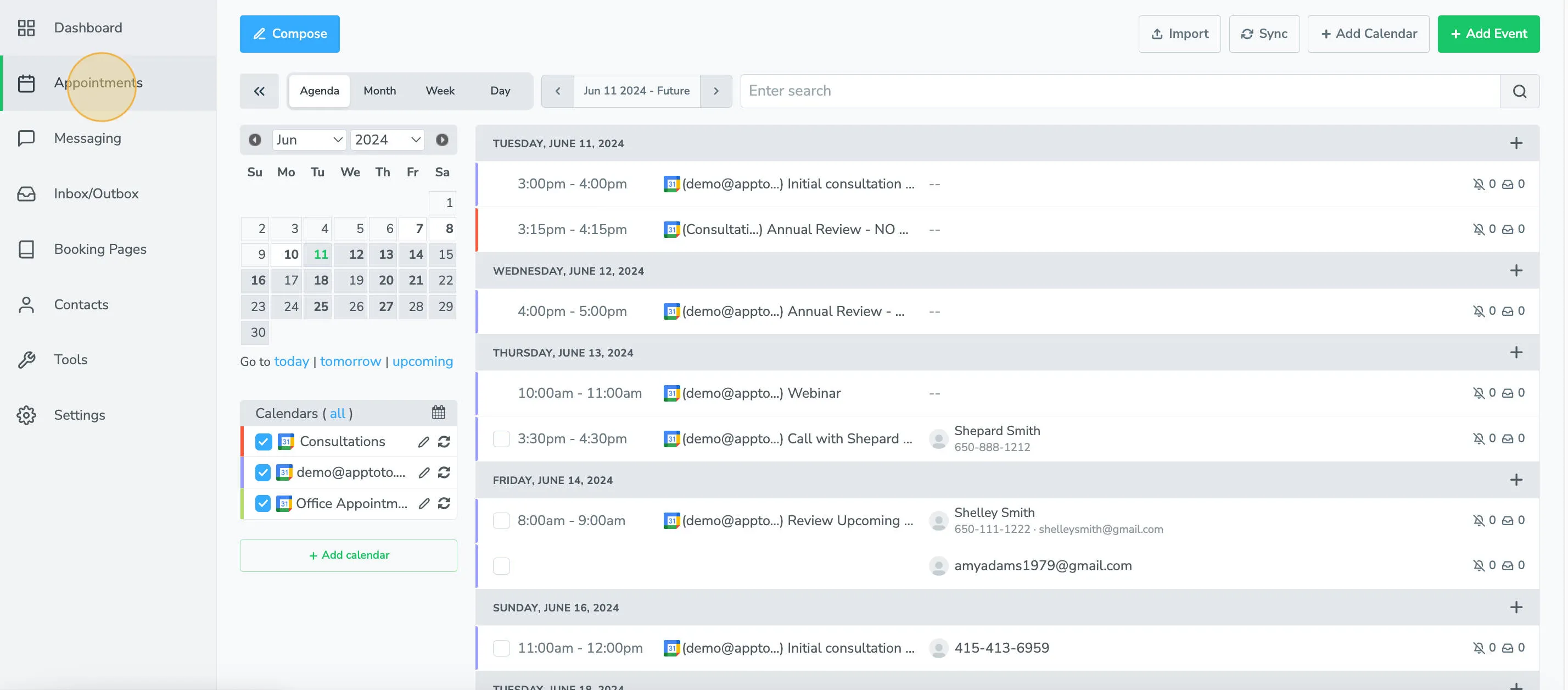
Task: Click the plus to add event on June 12
Action: 1516,270
